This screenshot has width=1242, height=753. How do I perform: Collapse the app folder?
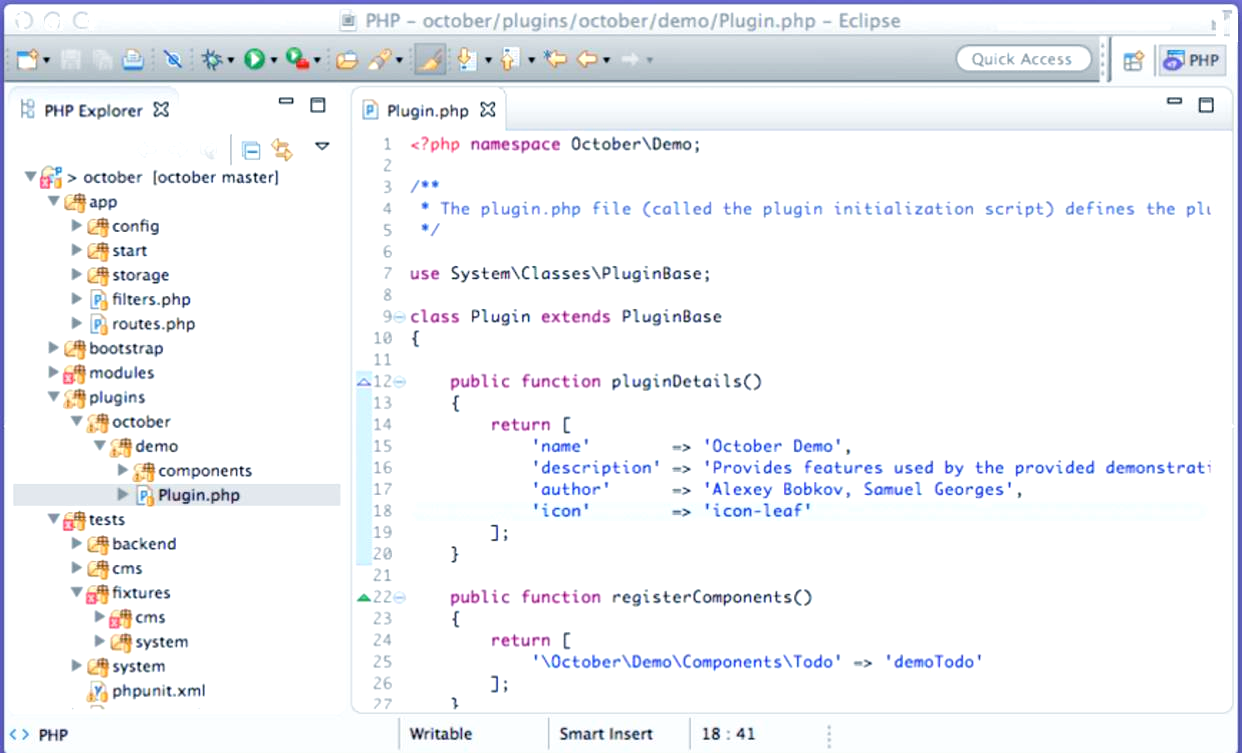[54, 202]
